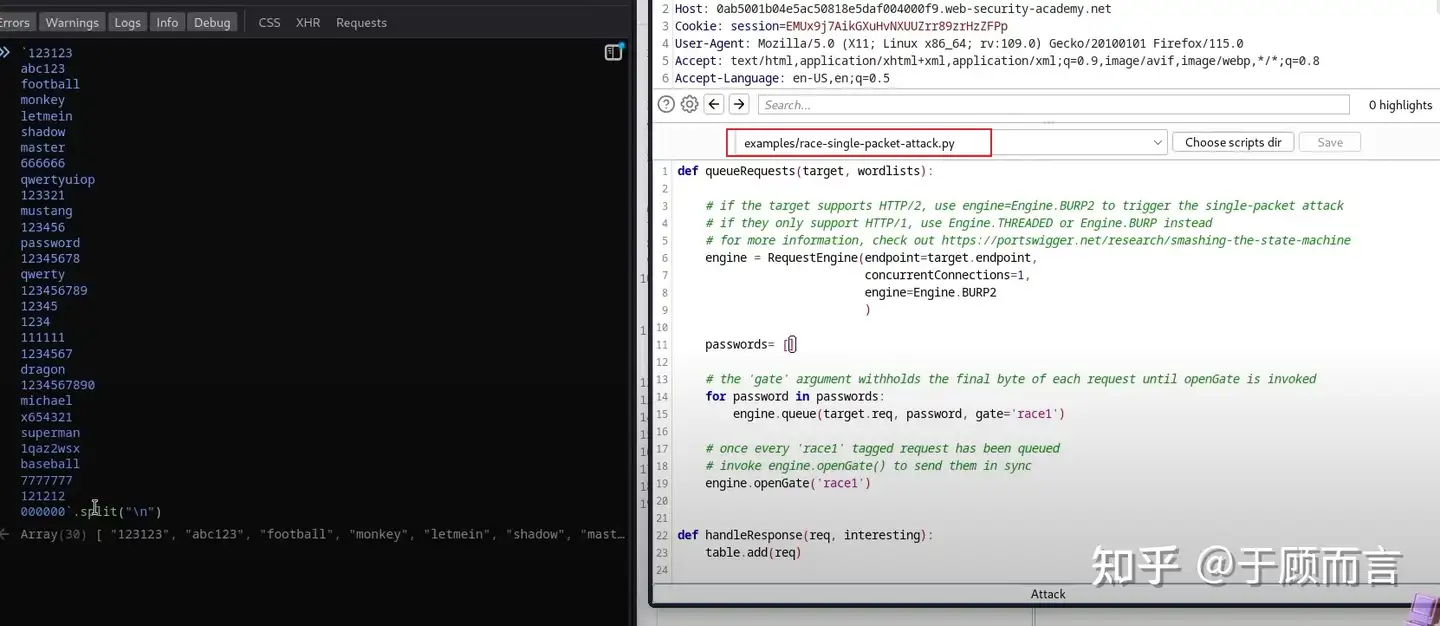1440x626 pixels.
Task: Click the 'for password in passwords' line
Action: coord(794,396)
